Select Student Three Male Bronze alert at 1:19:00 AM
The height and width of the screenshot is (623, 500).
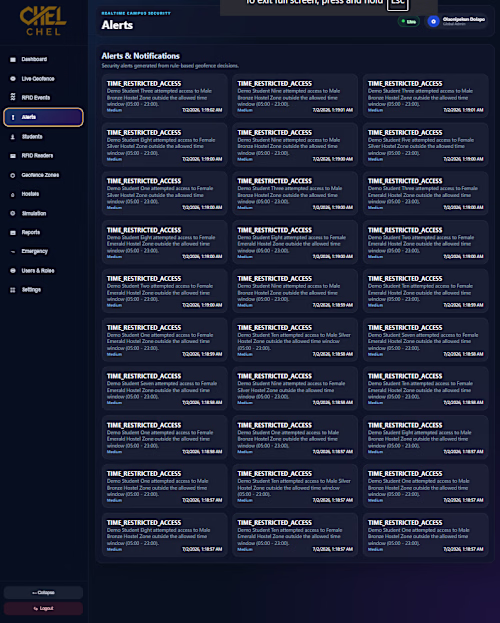(x=295, y=193)
